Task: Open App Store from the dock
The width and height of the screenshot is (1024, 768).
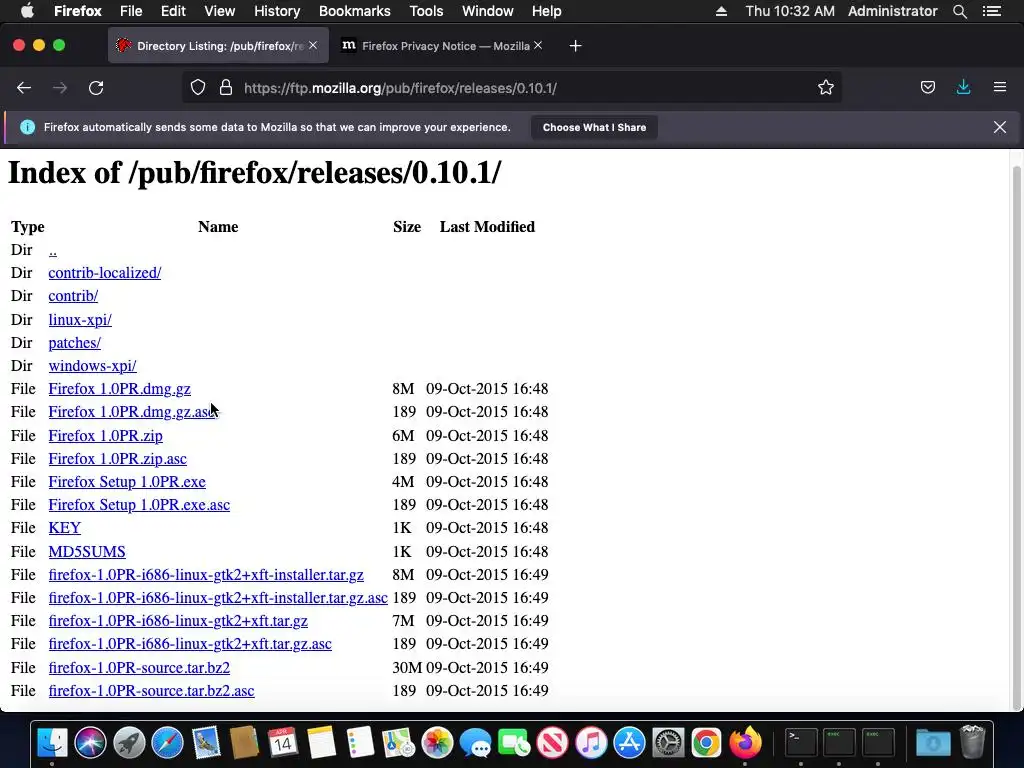Action: [x=630, y=743]
